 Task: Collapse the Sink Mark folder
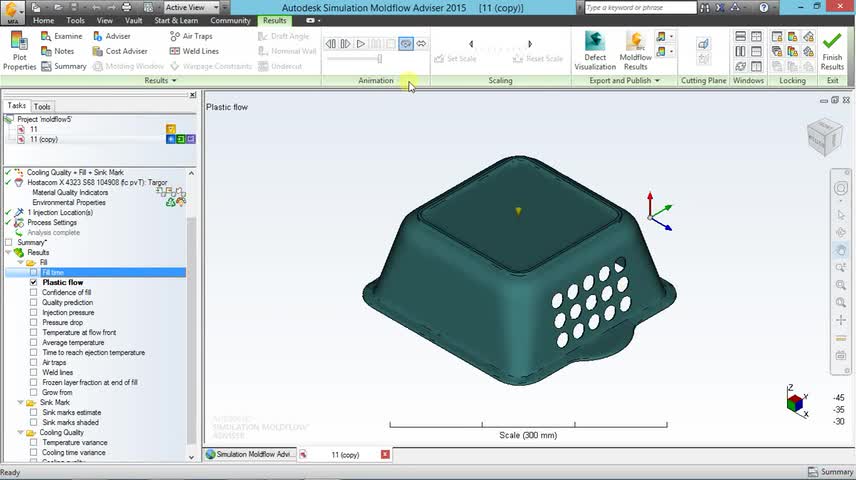click(x=20, y=402)
